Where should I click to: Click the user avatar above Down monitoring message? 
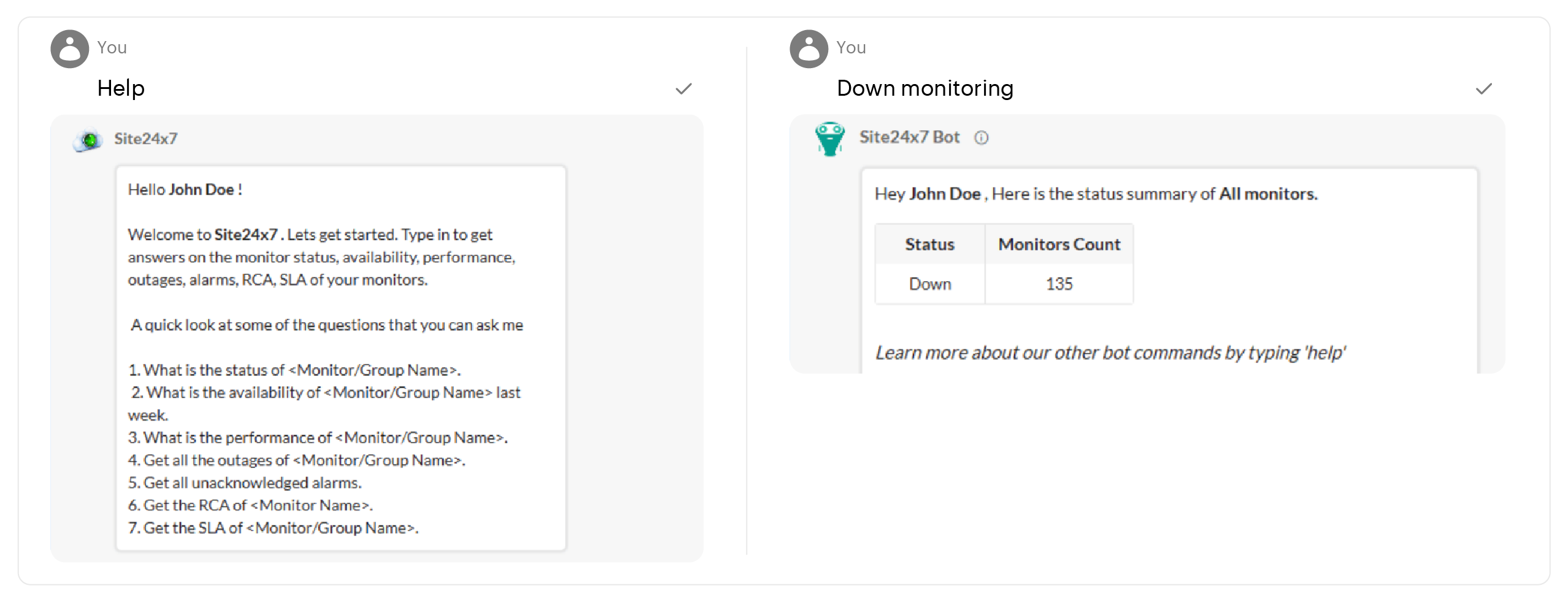[x=809, y=48]
